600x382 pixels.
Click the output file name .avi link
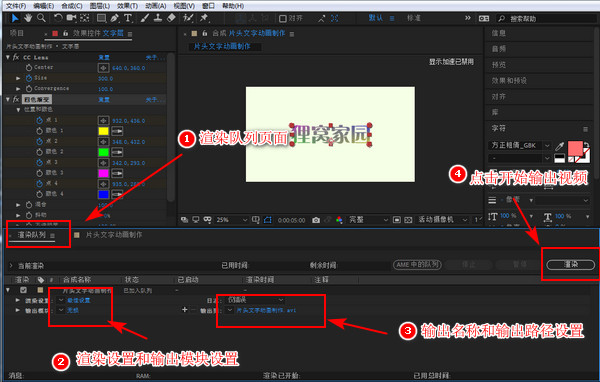[x=266, y=310]
